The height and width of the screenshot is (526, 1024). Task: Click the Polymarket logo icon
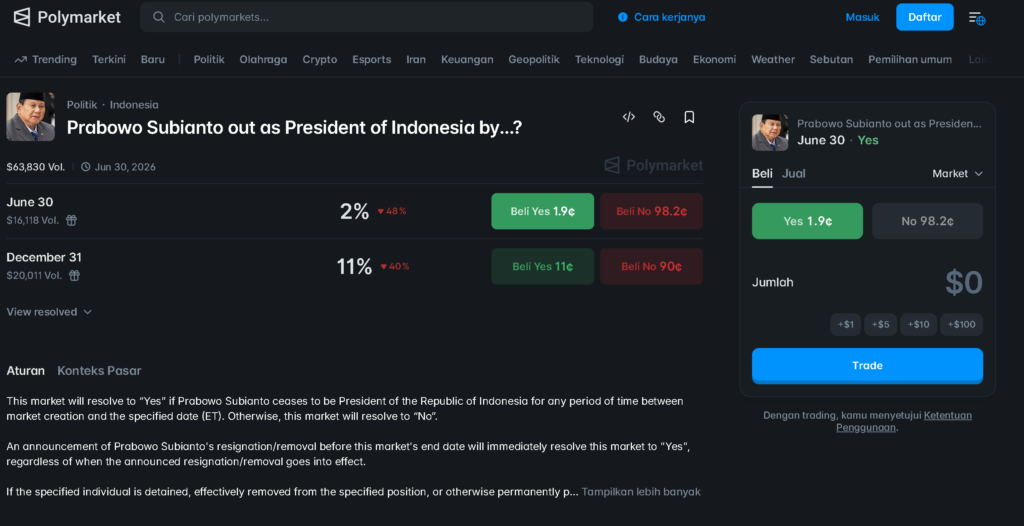[22, 17]
